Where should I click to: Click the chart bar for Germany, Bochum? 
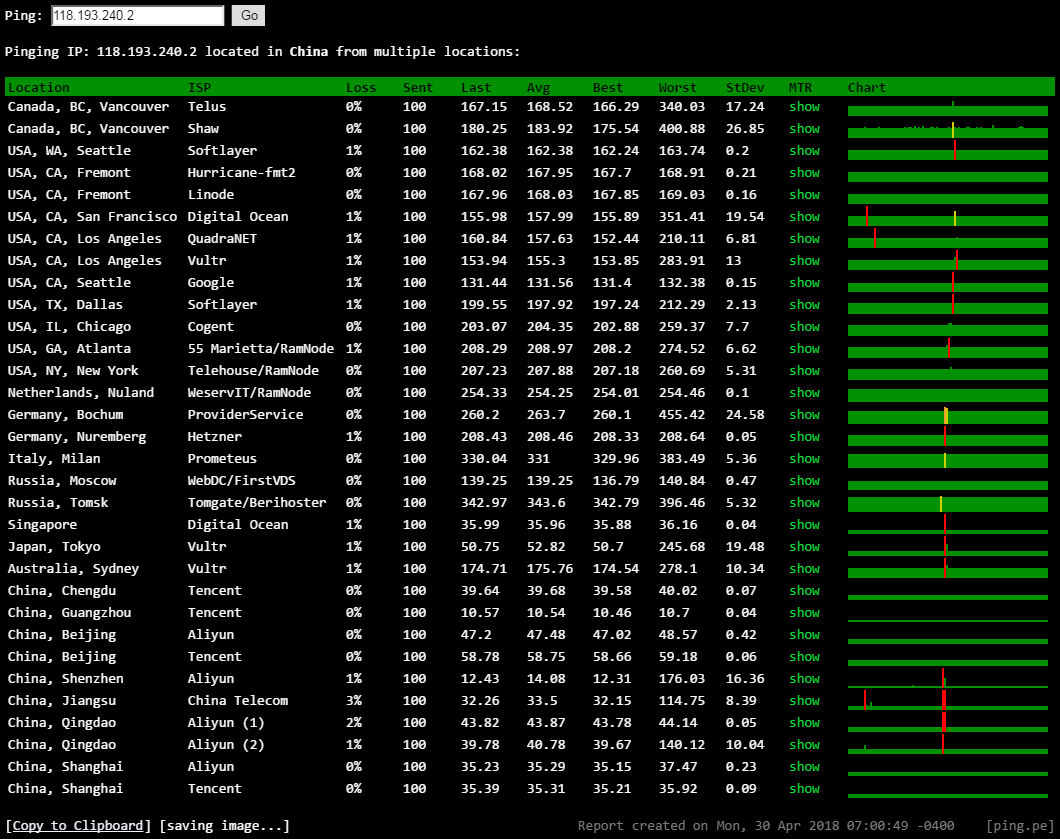click(947, 416)
